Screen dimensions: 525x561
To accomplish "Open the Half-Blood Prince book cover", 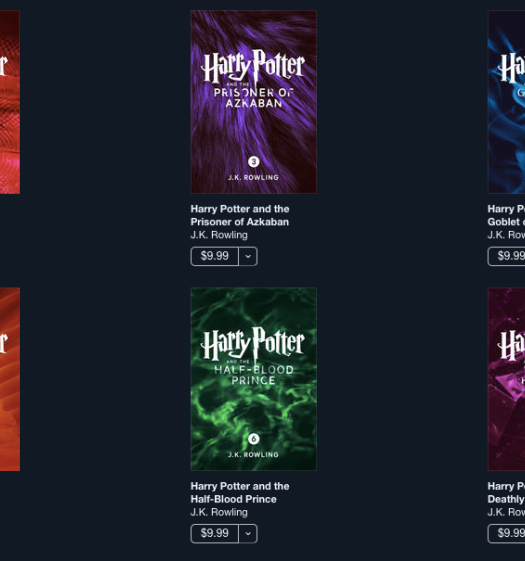I will coord(253,379).
